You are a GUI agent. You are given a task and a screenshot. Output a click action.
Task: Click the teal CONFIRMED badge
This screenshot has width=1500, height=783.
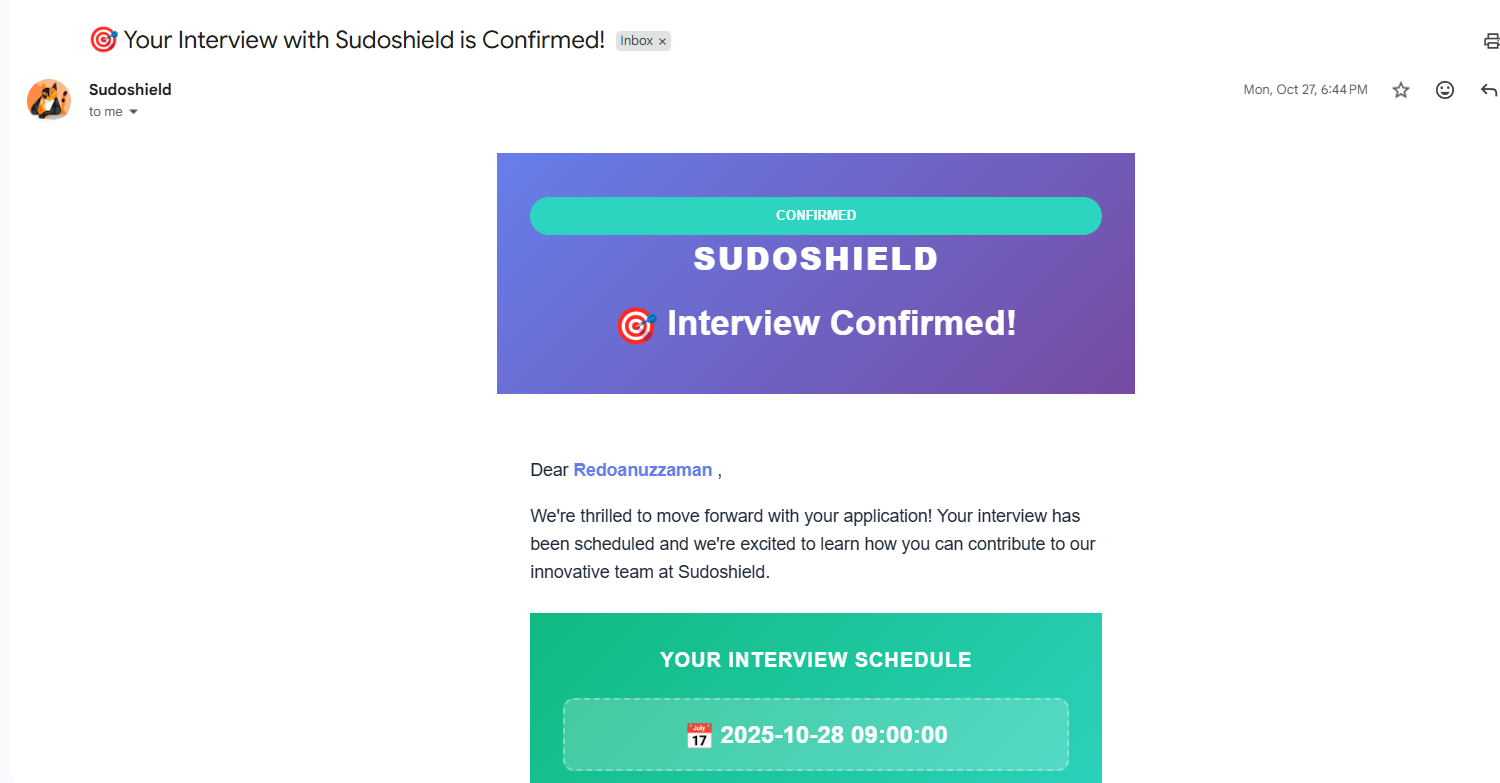pyautogui.click(x=815, y=216)
